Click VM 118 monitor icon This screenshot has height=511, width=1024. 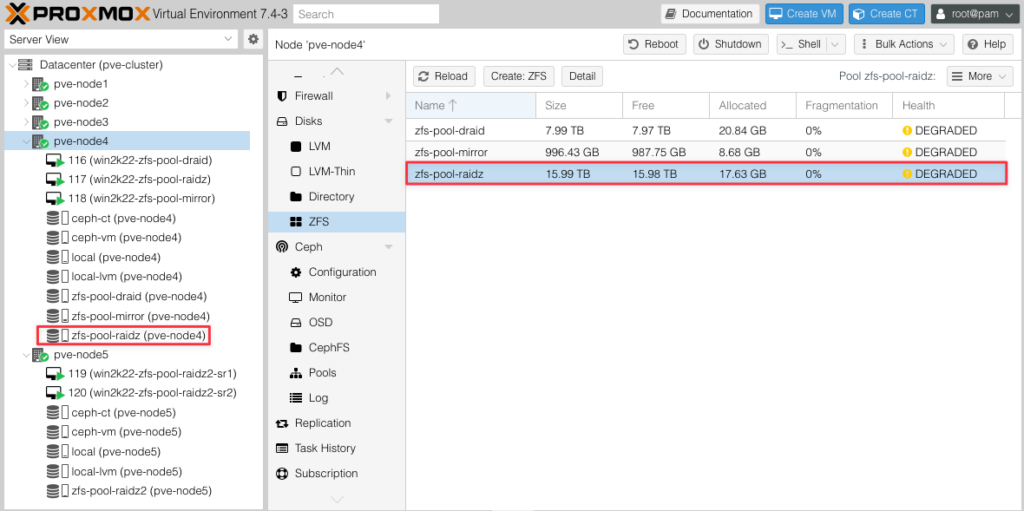coord(55,198)
